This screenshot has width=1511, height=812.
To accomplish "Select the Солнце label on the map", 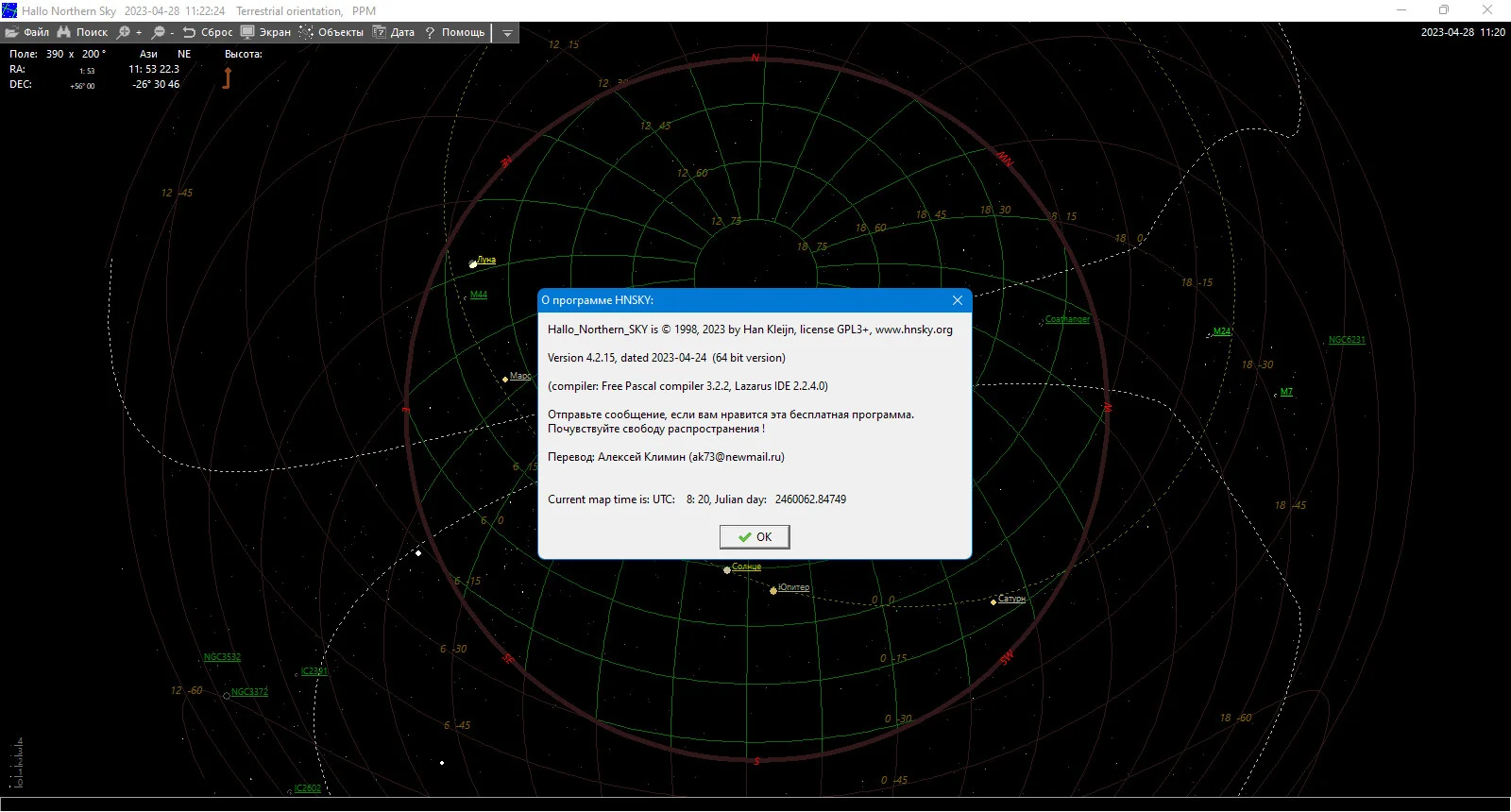I will pyautogui.click(x=746, y=567).
